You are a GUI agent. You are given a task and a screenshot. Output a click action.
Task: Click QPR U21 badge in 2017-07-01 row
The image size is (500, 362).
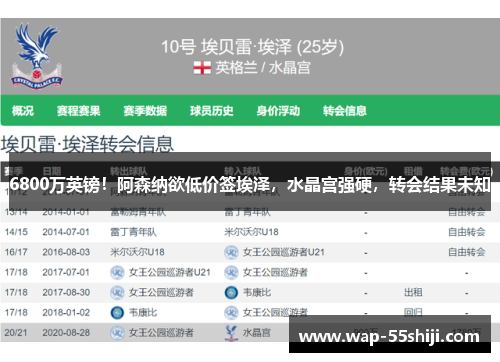(x=117, y=273)
